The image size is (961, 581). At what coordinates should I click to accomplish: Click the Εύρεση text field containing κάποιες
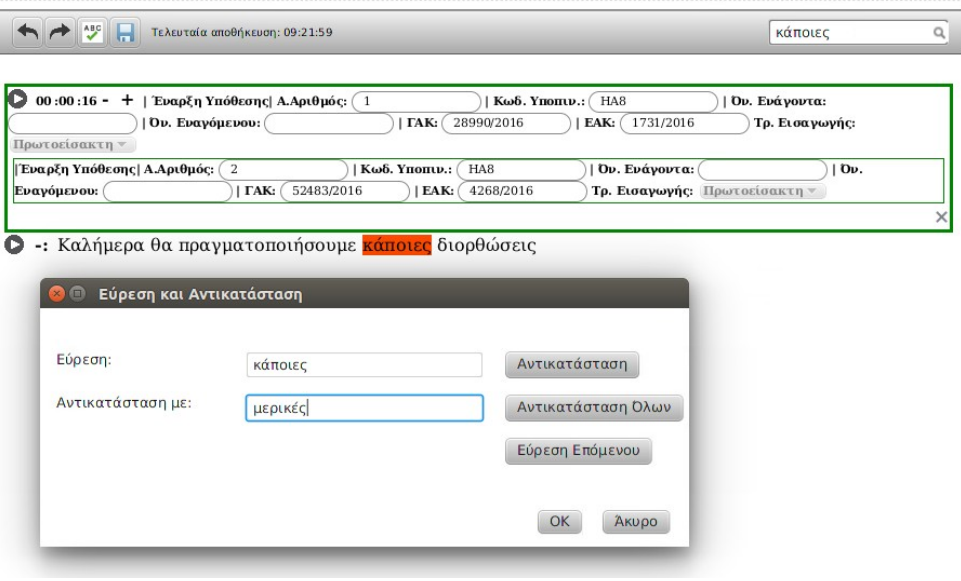(x=364, y=365)
